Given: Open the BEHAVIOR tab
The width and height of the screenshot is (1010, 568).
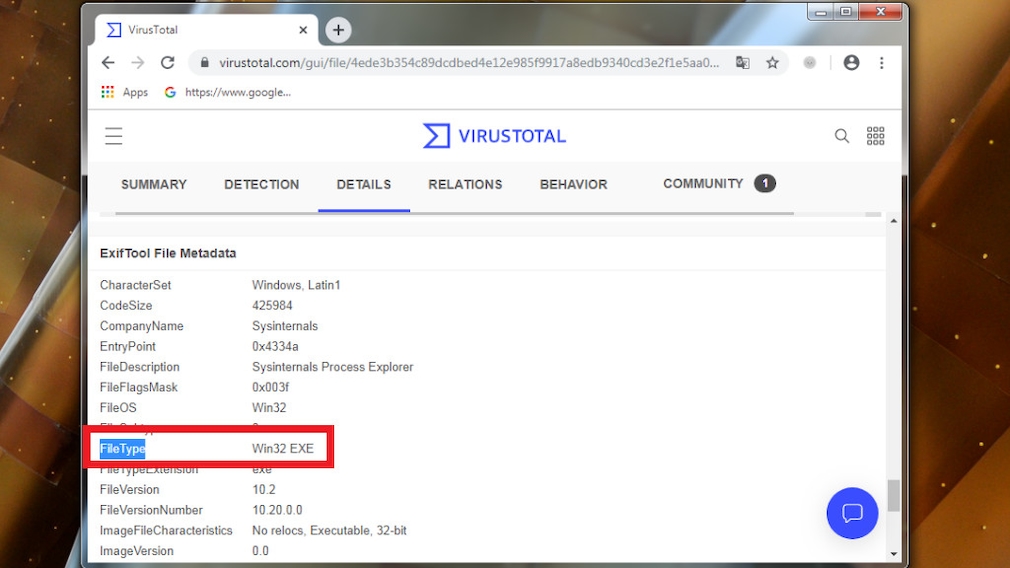Looking at the screenshot, I should pos(573,185).
